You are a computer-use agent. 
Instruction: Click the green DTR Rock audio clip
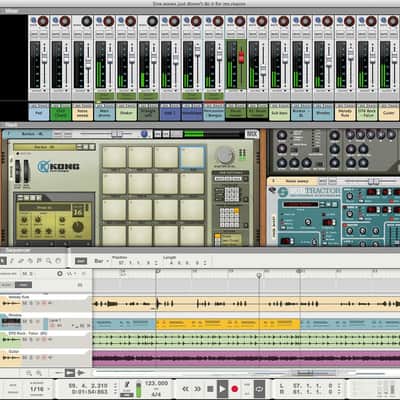coord(246,340)
